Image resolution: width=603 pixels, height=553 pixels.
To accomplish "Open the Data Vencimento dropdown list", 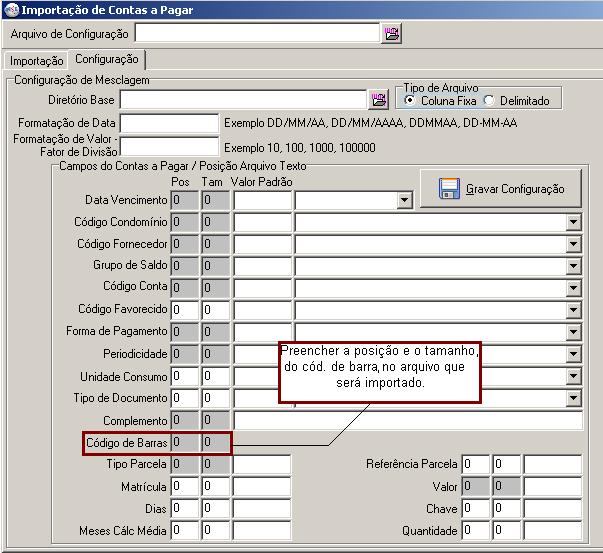I will coord(404,201).
